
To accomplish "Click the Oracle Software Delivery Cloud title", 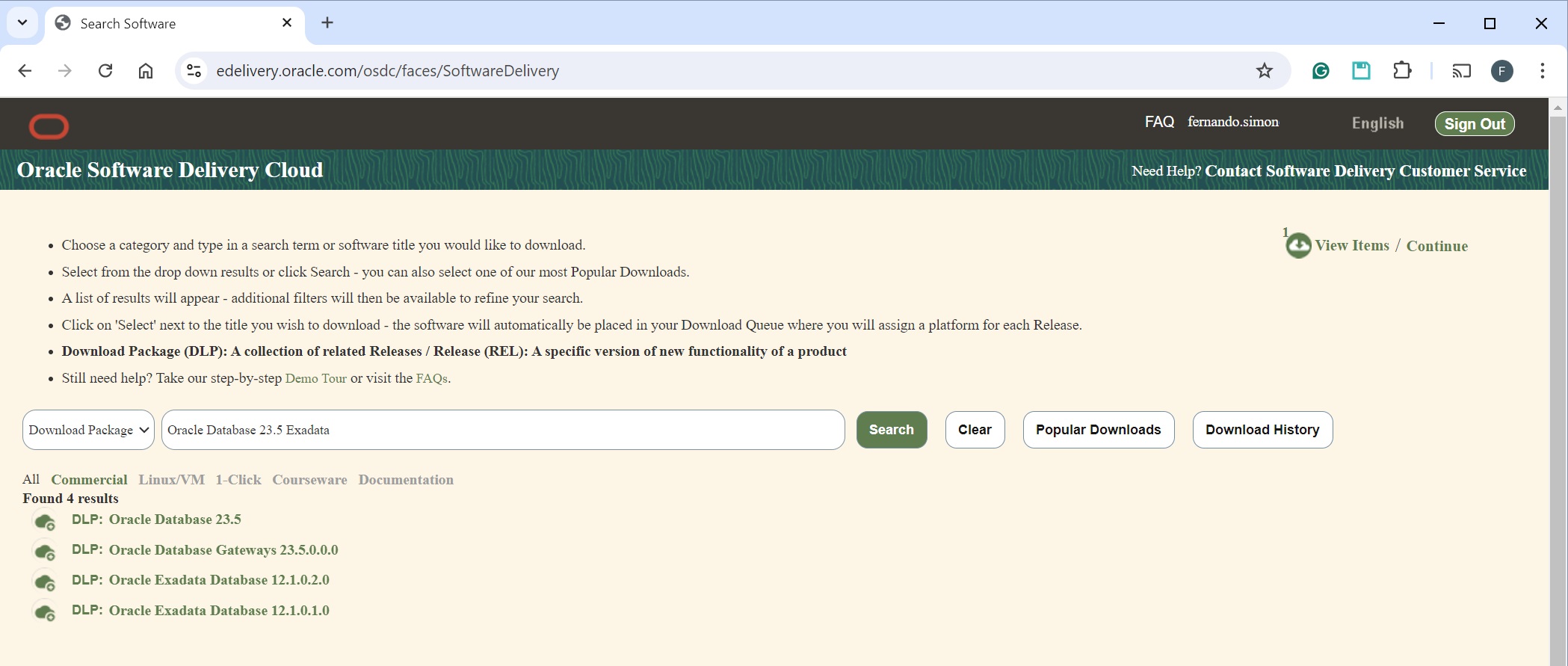I will (170, 170).
